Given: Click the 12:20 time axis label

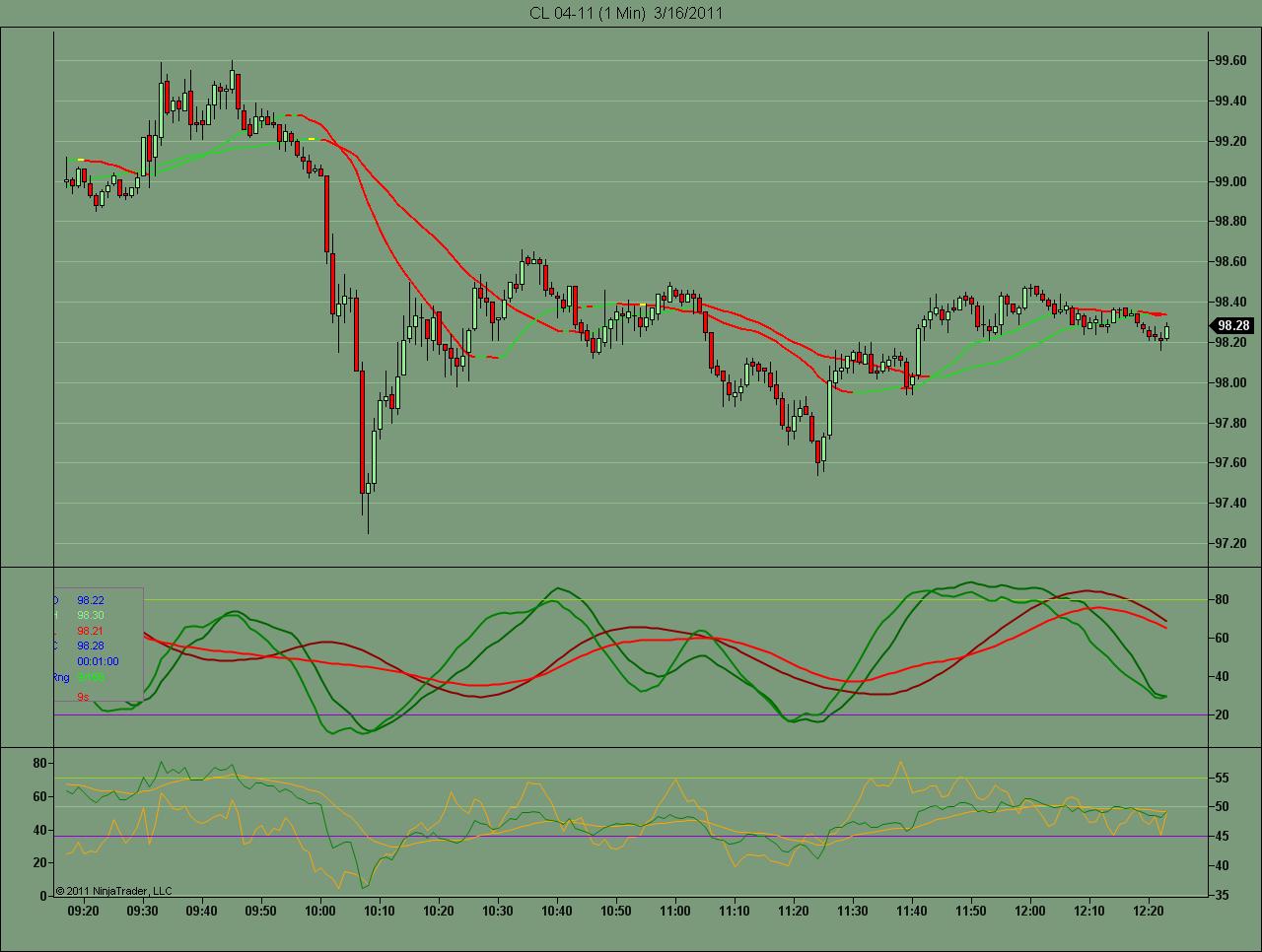Looking at the screenshot, I should 1149,912.
